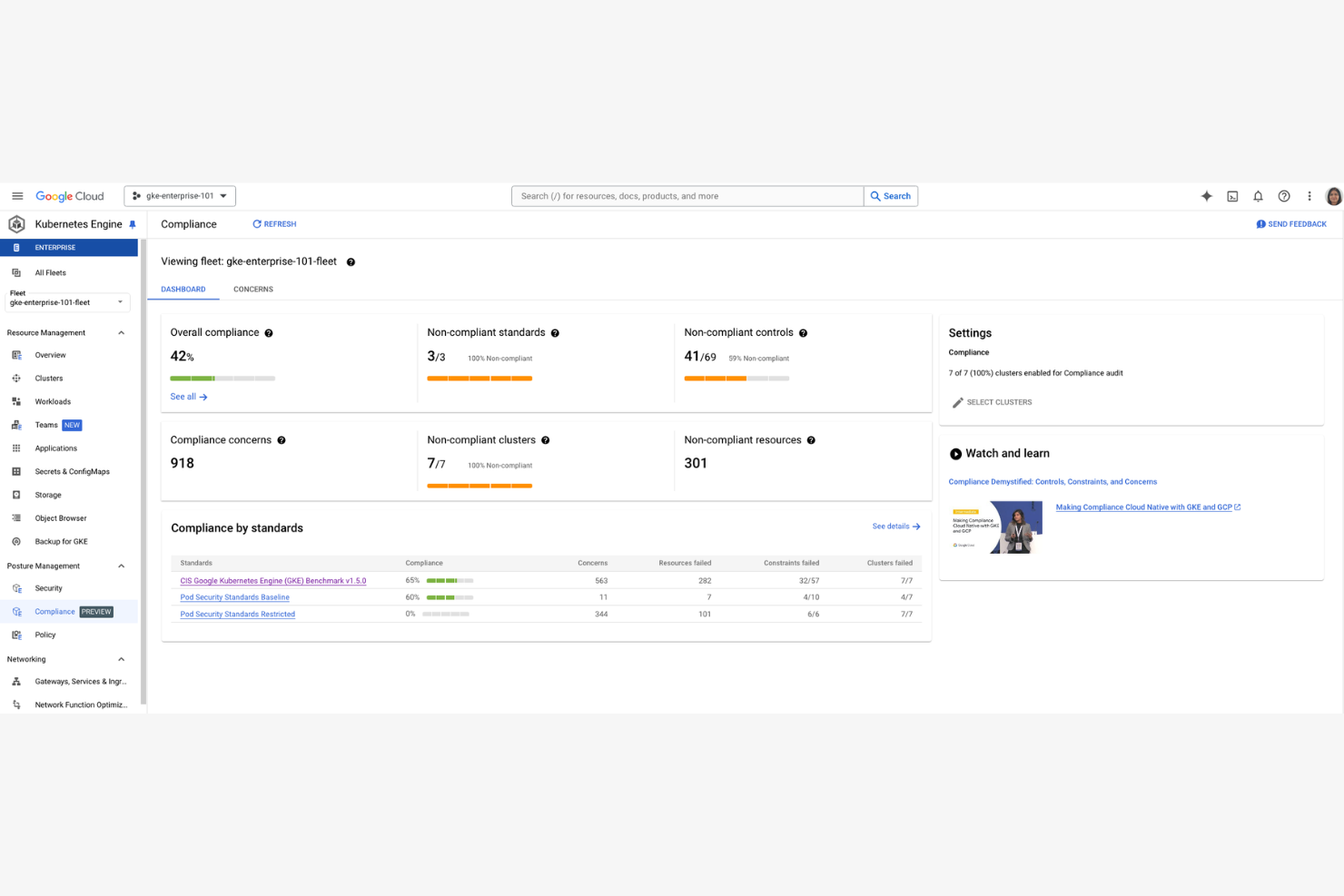Open Gemini assistant in the top bar
Screen dimensions: 1344x896
pos(1206,195)
